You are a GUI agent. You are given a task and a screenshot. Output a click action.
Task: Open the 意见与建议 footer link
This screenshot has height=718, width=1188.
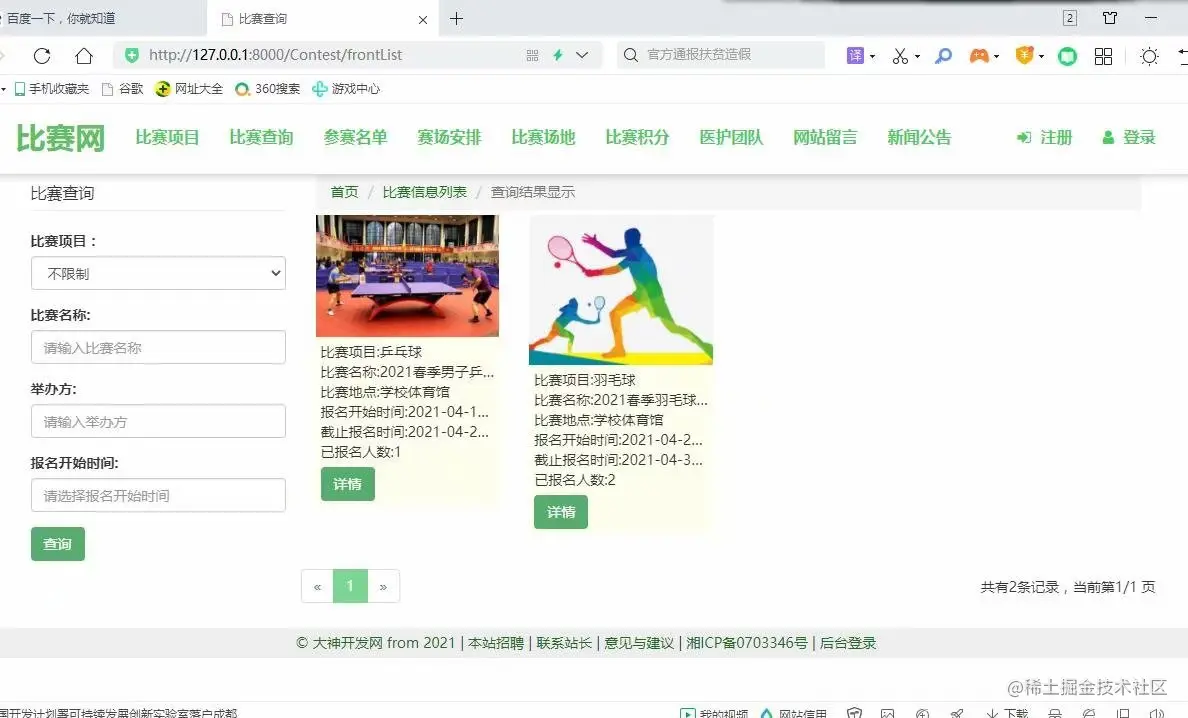639,643
